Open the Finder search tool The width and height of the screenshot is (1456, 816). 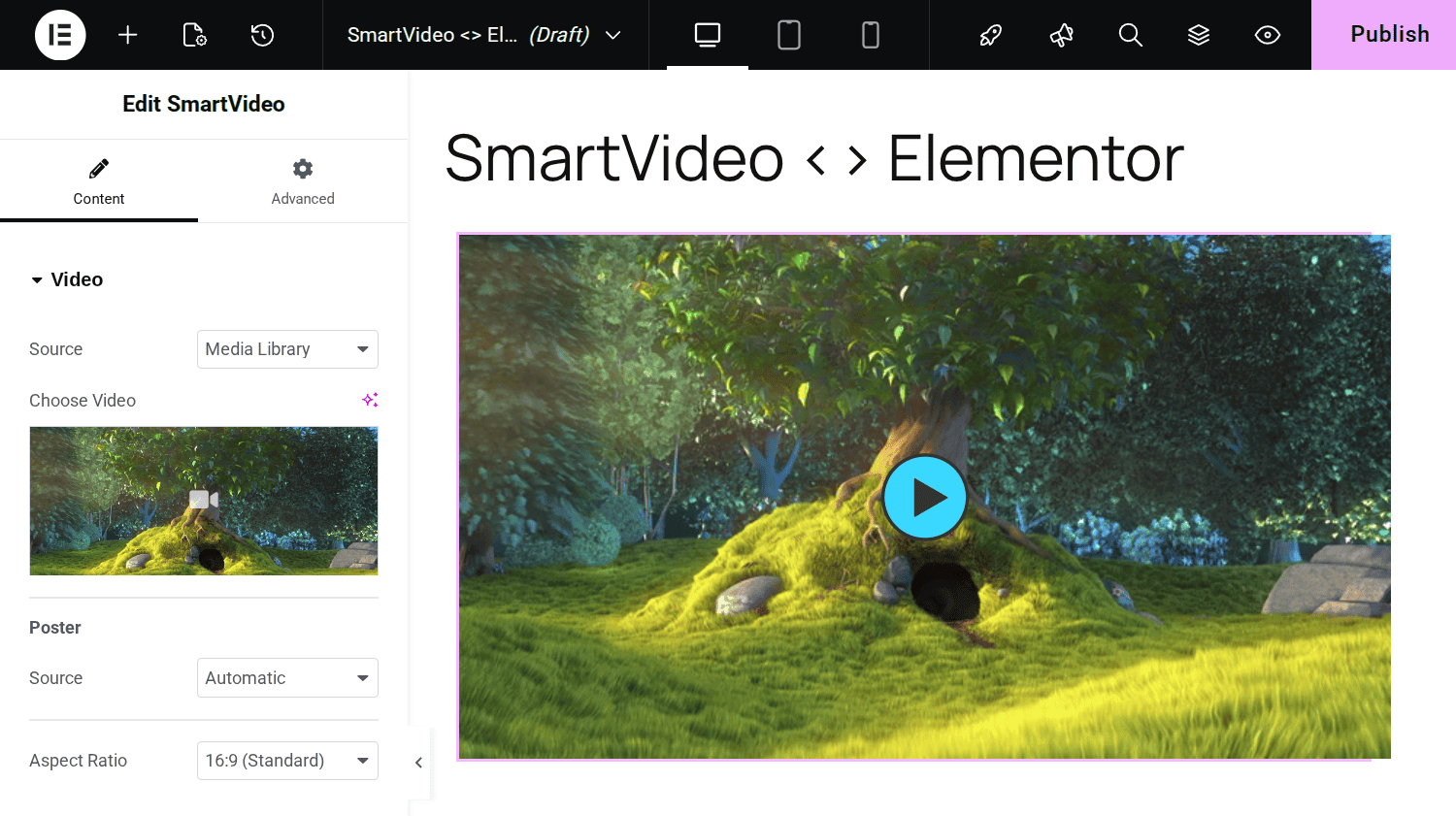click(x=1130, y=35)
